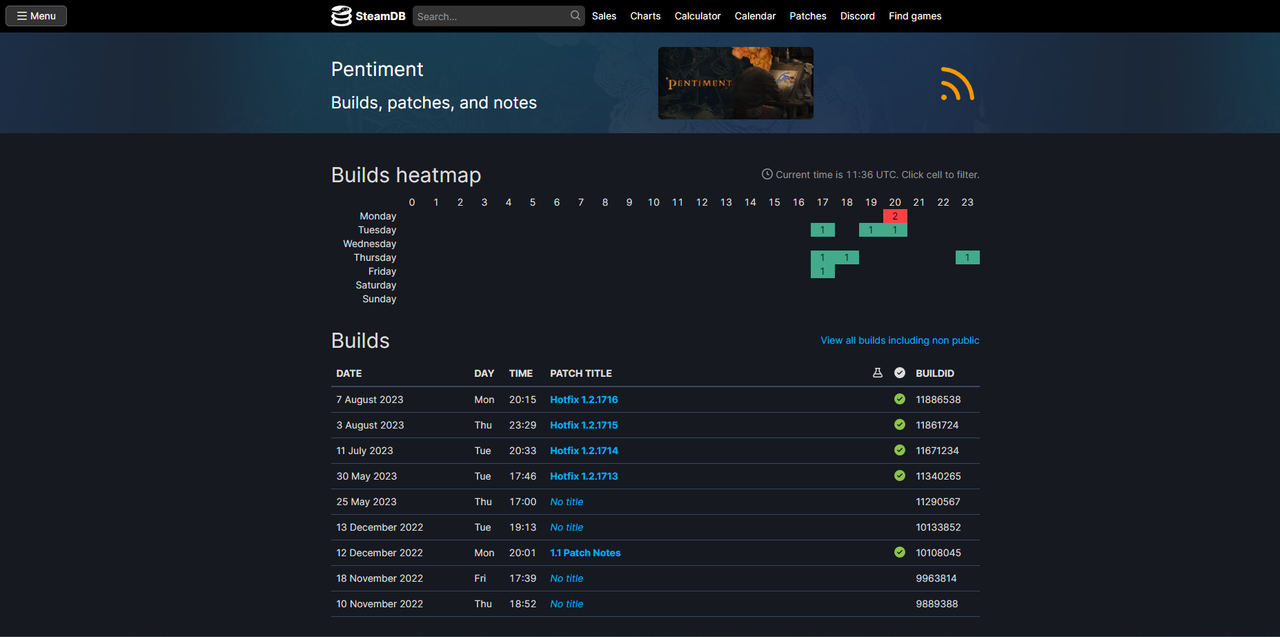
Task: Click the beta flask column icon
Action: coord(877,373)
